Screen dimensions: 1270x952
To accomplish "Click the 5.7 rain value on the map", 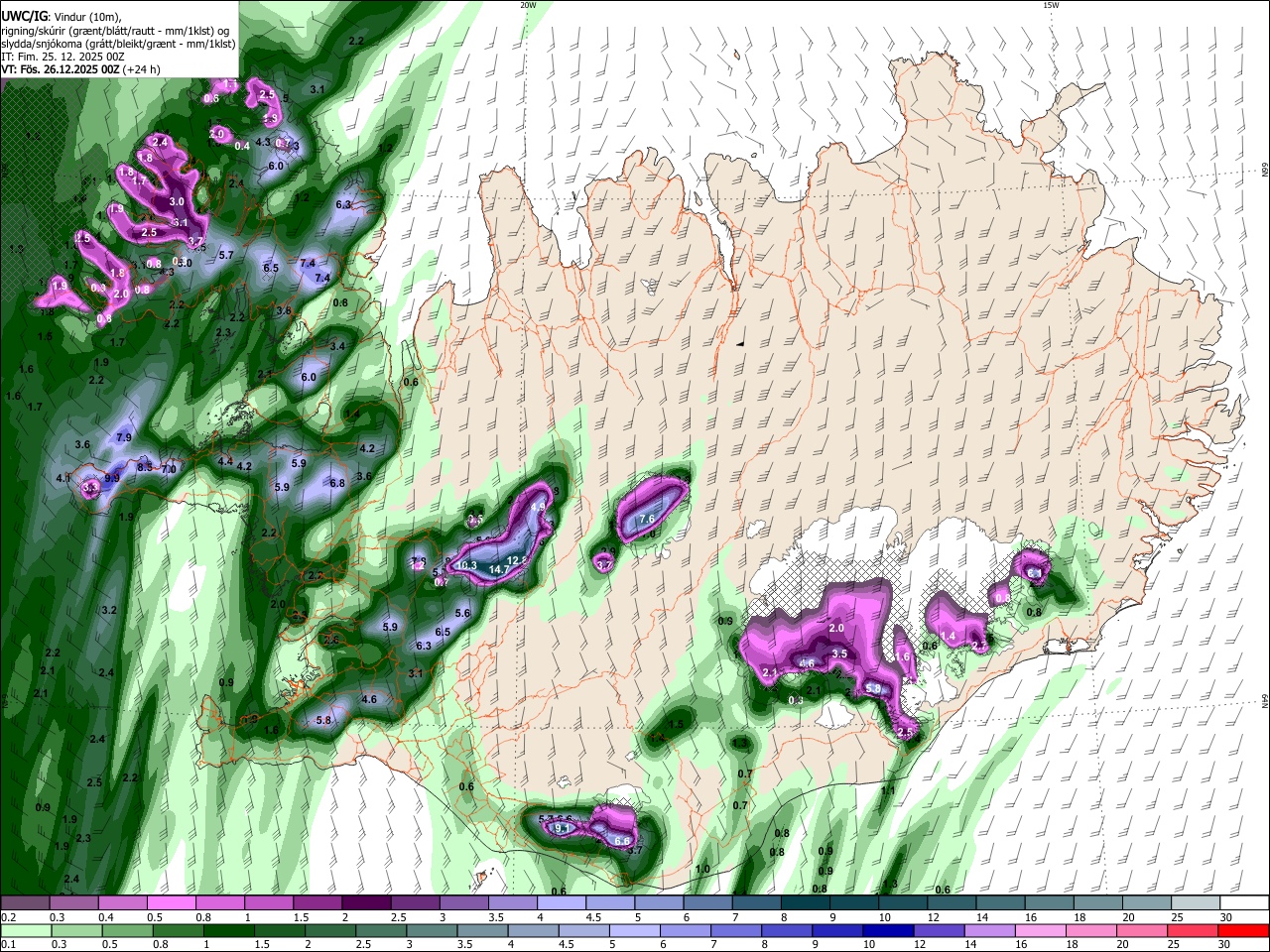I will [x=225, y=255].
